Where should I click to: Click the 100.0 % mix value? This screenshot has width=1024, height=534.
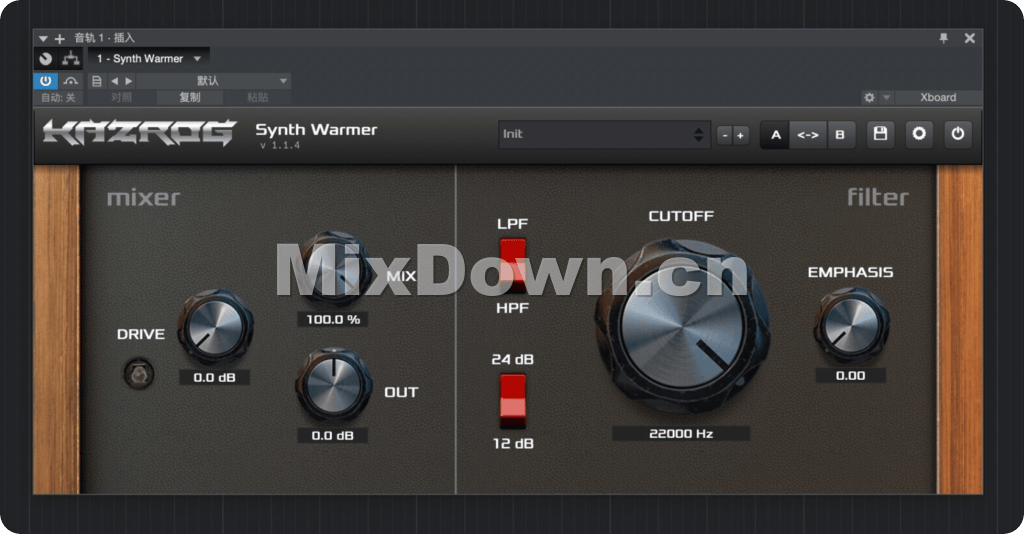pyautogui.click(x=333, y=319)
